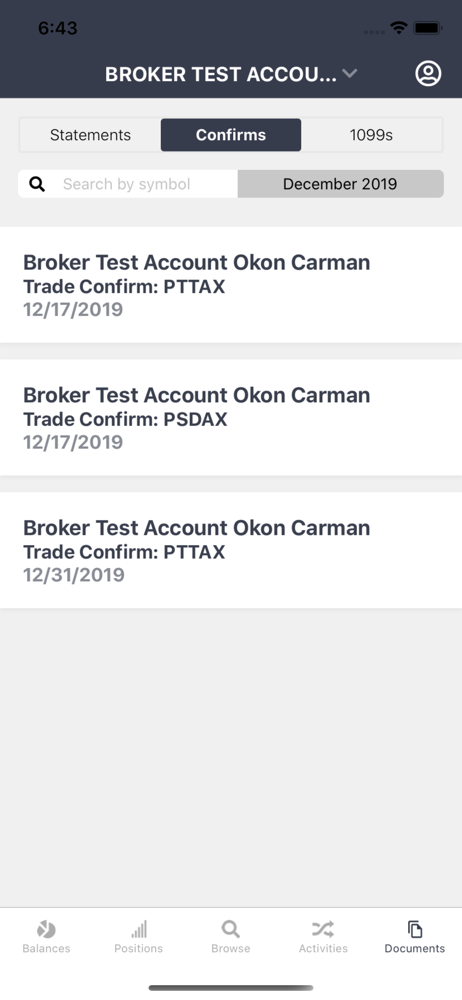Open PTTAX trade confirm dated 12/17/2019
The height and width of the screenshot is (1000, 462).
coord(231,285)
